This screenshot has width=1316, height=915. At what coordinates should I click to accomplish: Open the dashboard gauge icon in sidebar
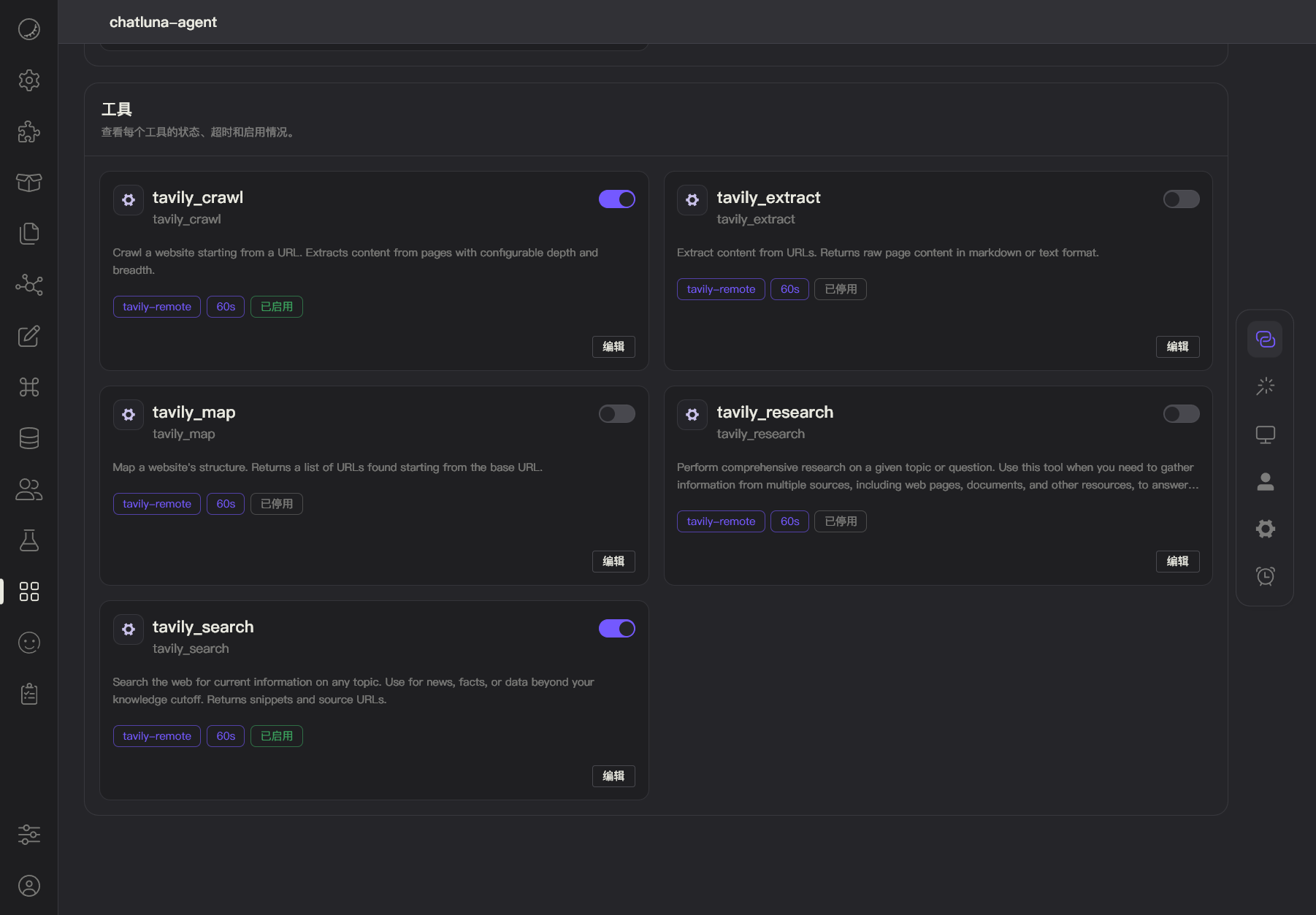29,29
